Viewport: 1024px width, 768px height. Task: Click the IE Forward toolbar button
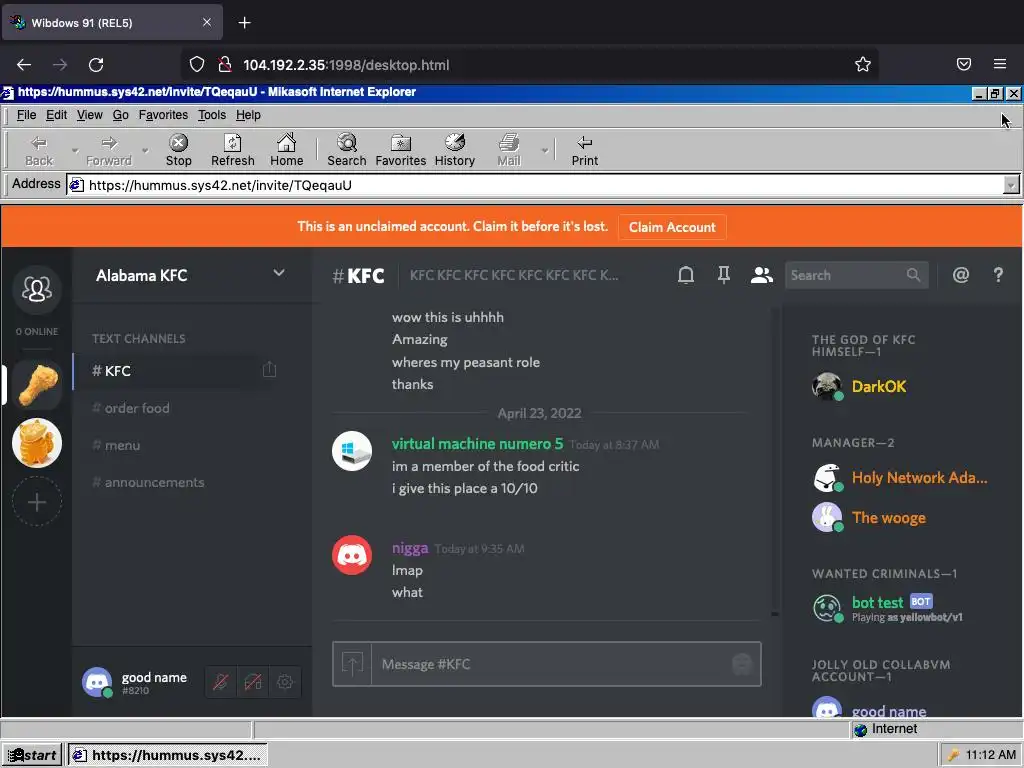tap(108, 150)
